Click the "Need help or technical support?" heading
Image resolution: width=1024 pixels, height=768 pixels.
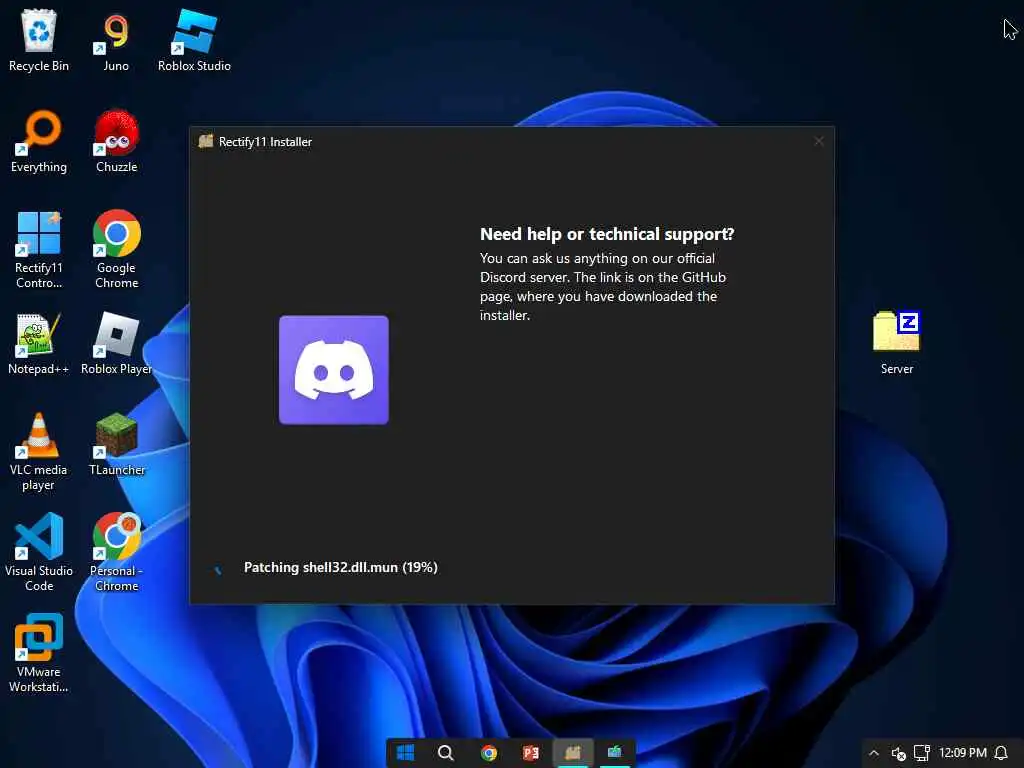click(607, 234)
